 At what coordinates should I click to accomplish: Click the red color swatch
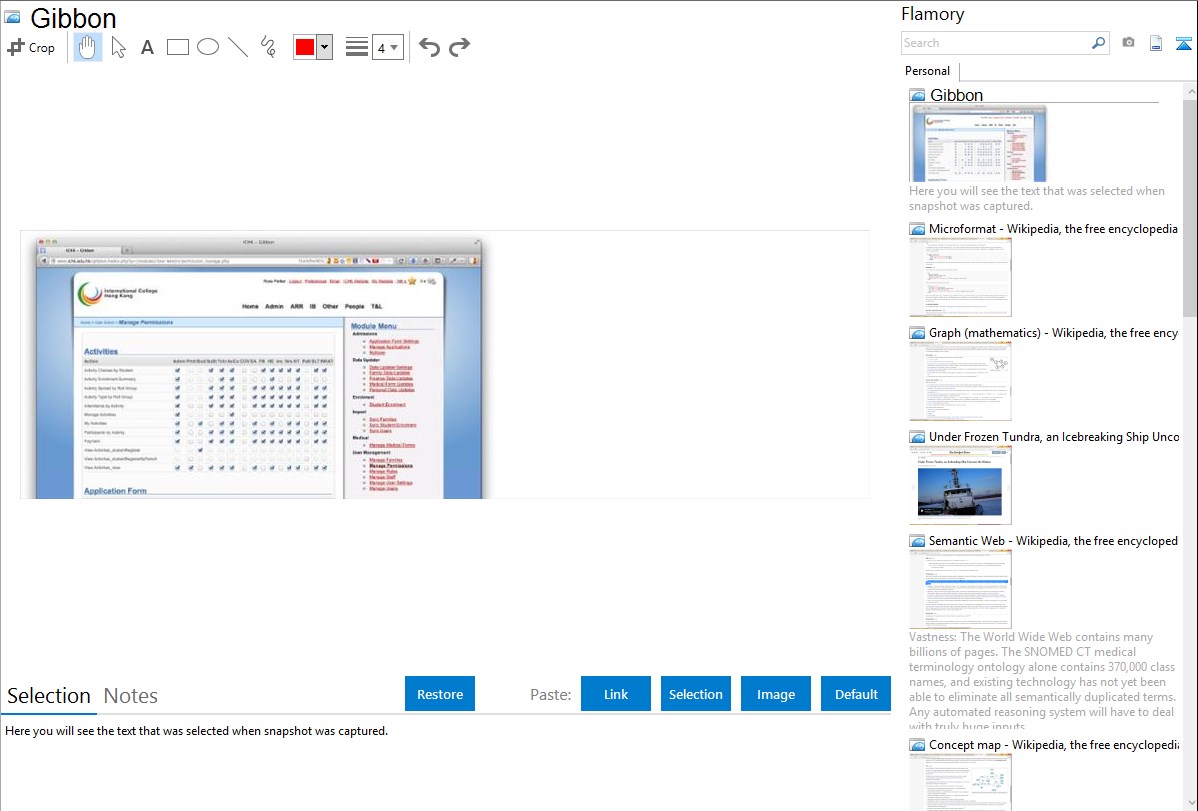(x=305, y=47)
